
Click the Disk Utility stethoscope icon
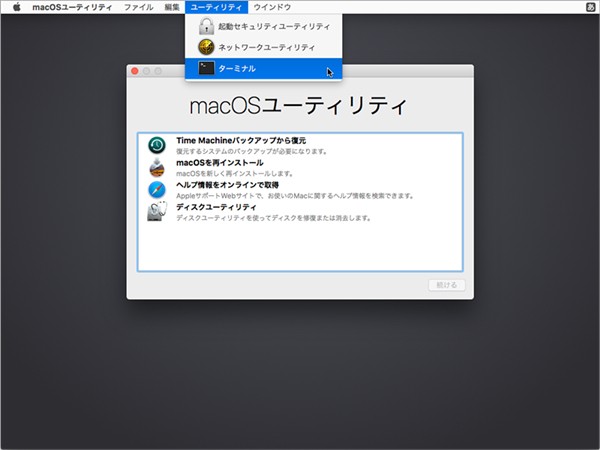(x=156, y=211)
